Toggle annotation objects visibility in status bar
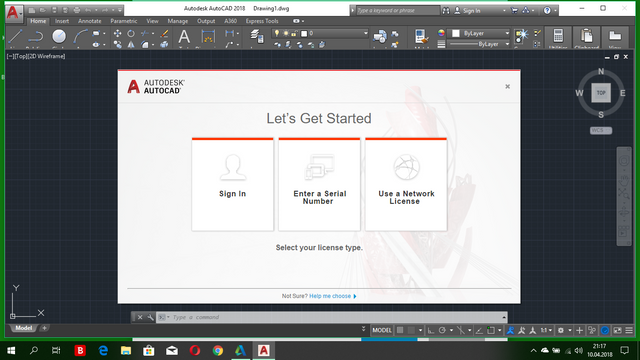 click(510, 330)
